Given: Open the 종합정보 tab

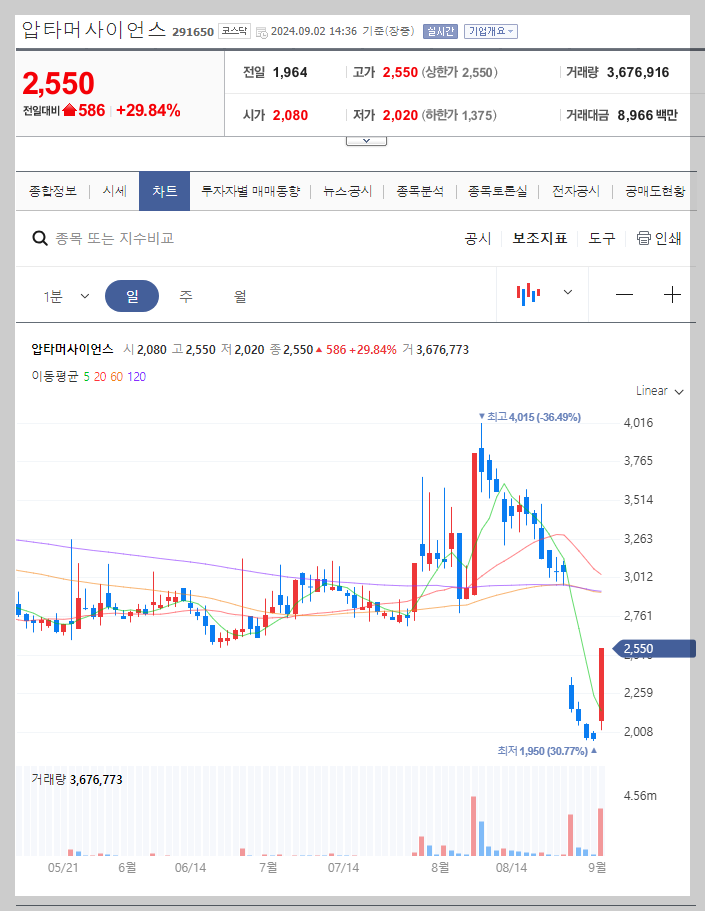Looking at the screenshot, I should pyautogui.click(x=55, y=190).
